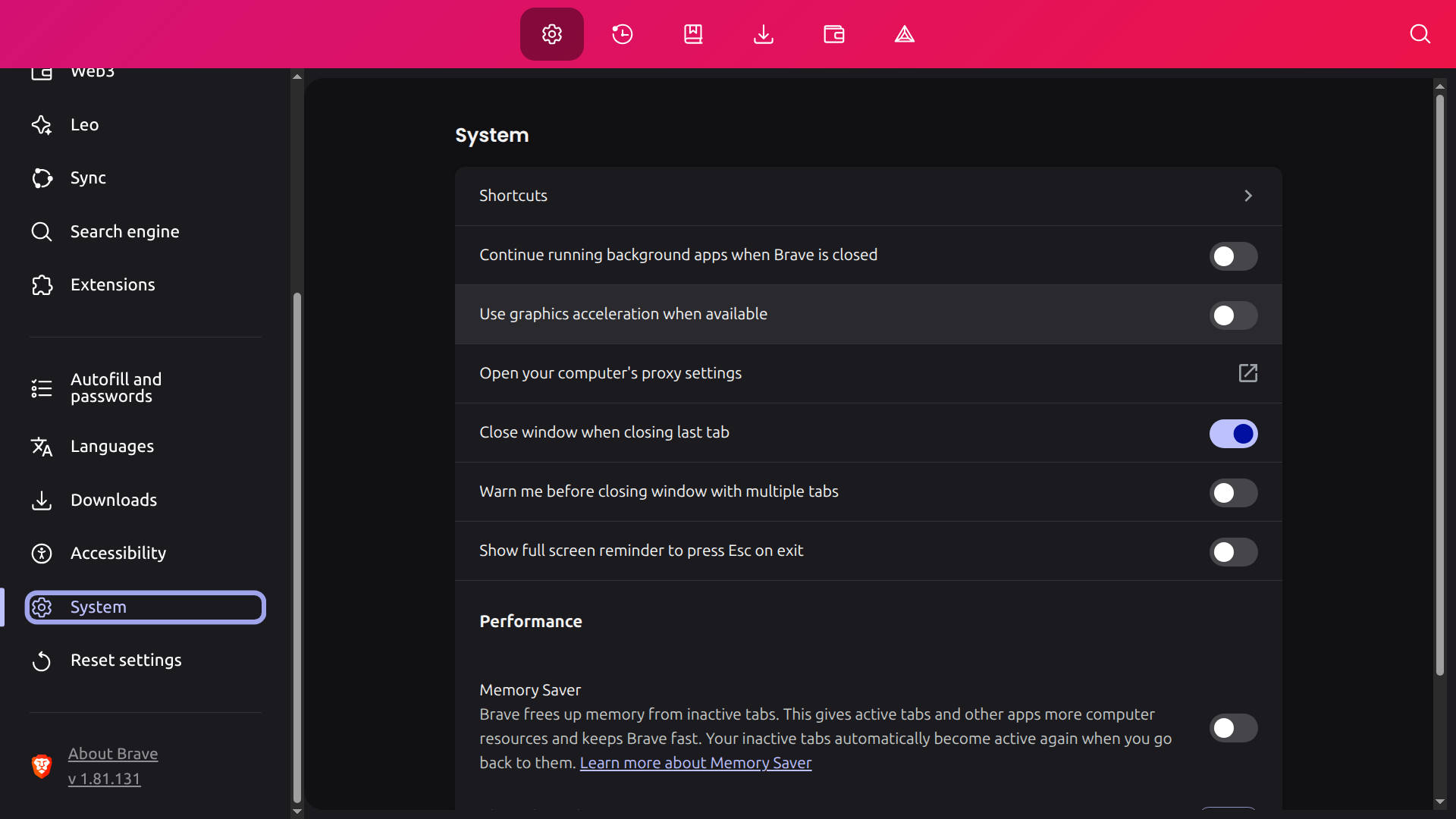Click the main page scrollbar thumb
Viewport: 1456px width, 819px height.
(1439, 384)
